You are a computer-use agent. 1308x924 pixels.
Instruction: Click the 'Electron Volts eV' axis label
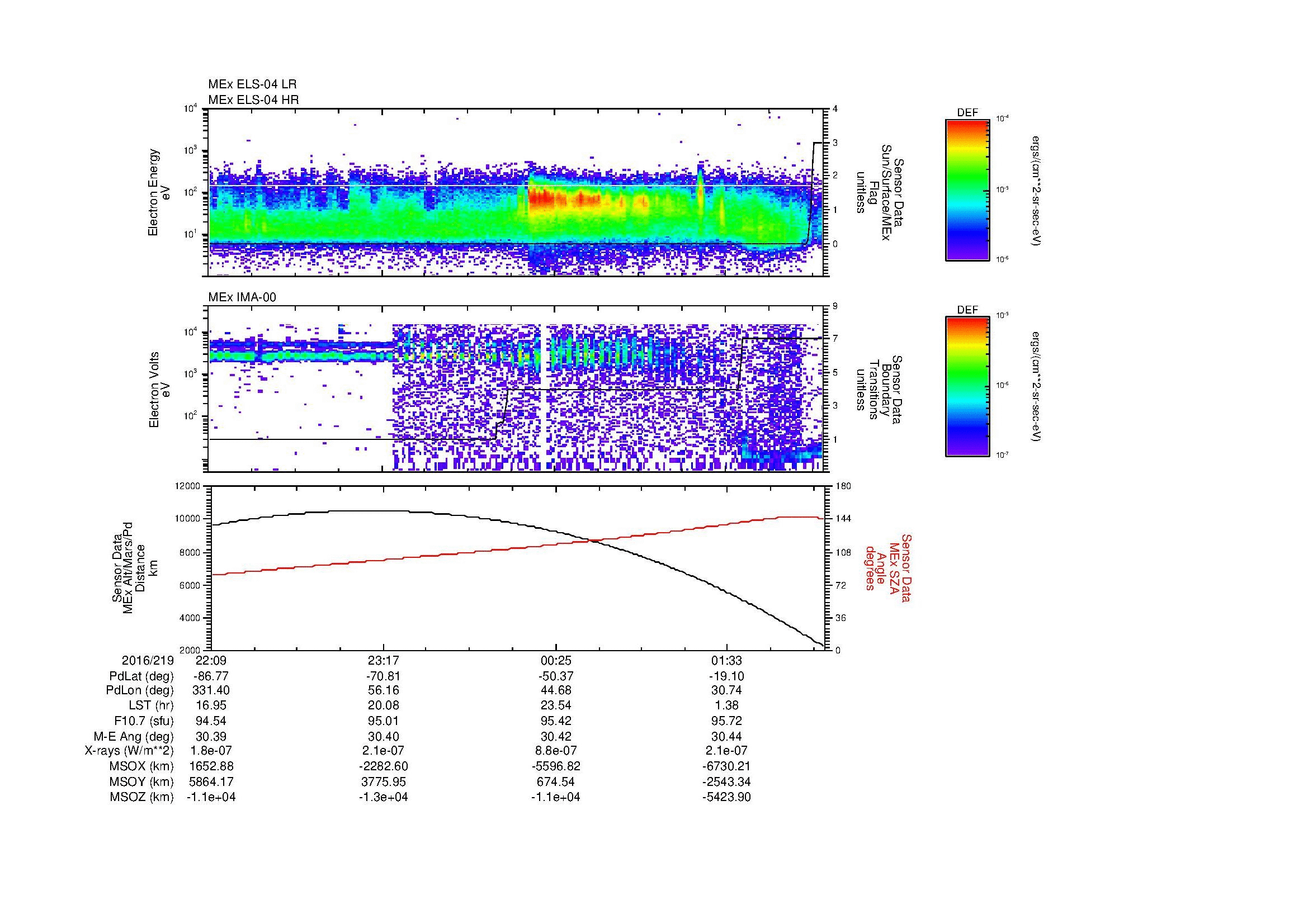point(159,390)
